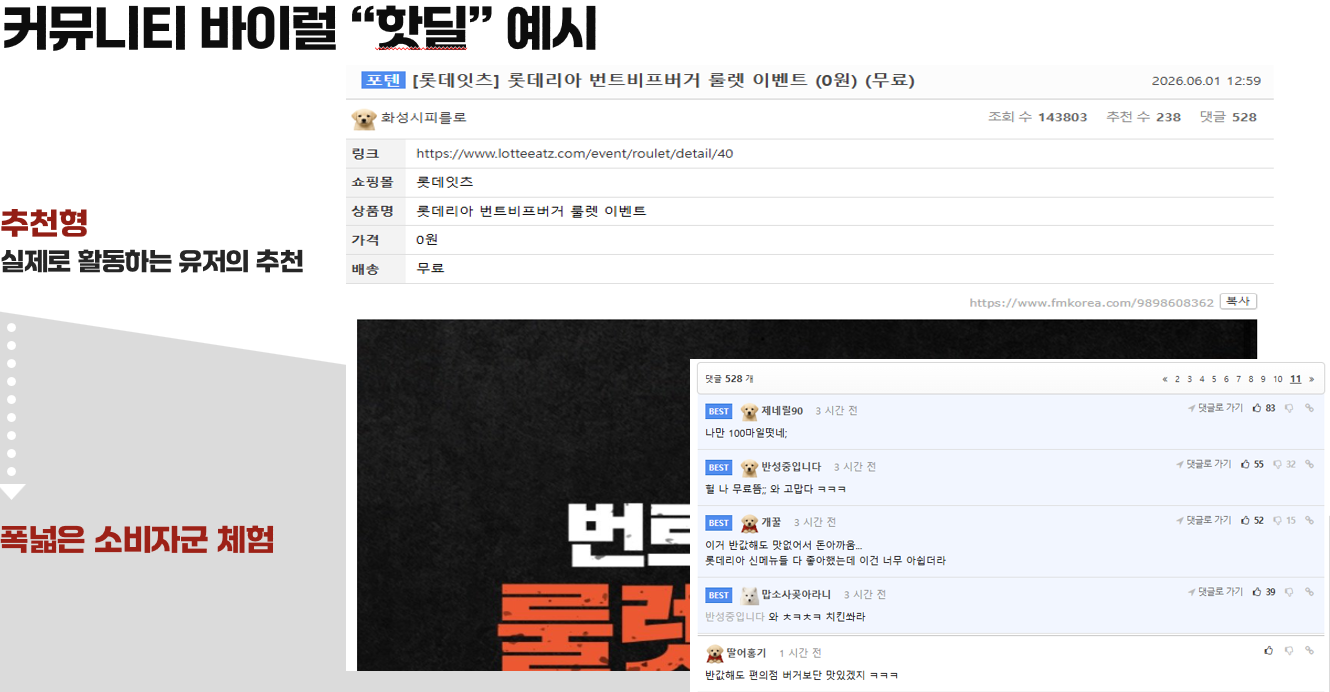1330x692 pixels.
Task: Click username 맙소사곳아라니
Action: (796, 595)
